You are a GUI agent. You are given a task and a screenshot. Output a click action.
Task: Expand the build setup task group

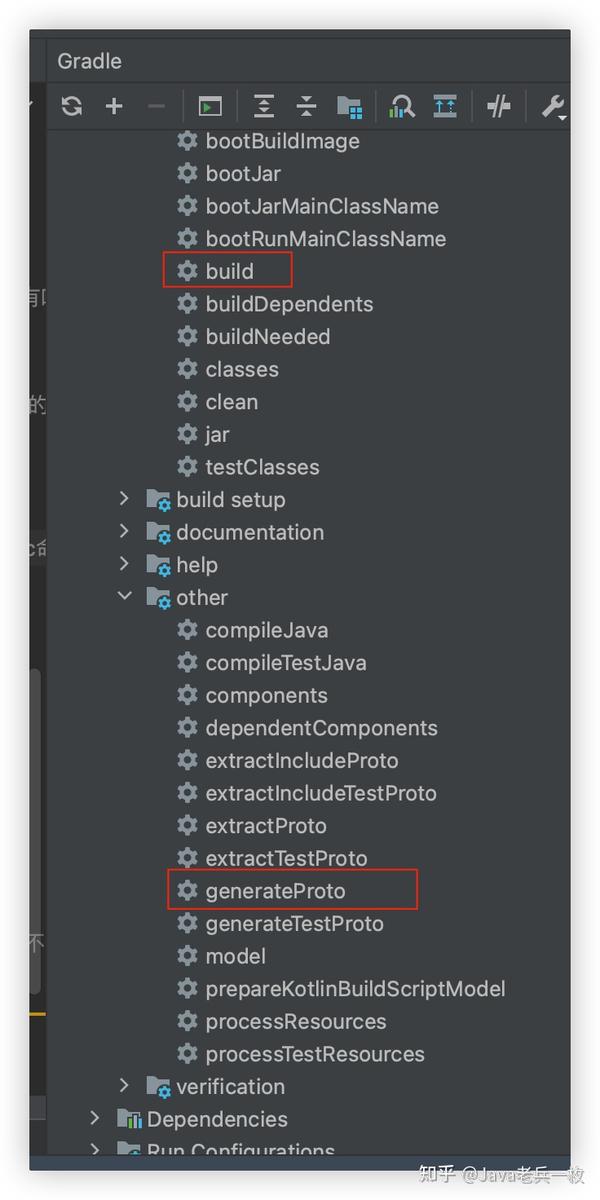click(x=124, y=499)
